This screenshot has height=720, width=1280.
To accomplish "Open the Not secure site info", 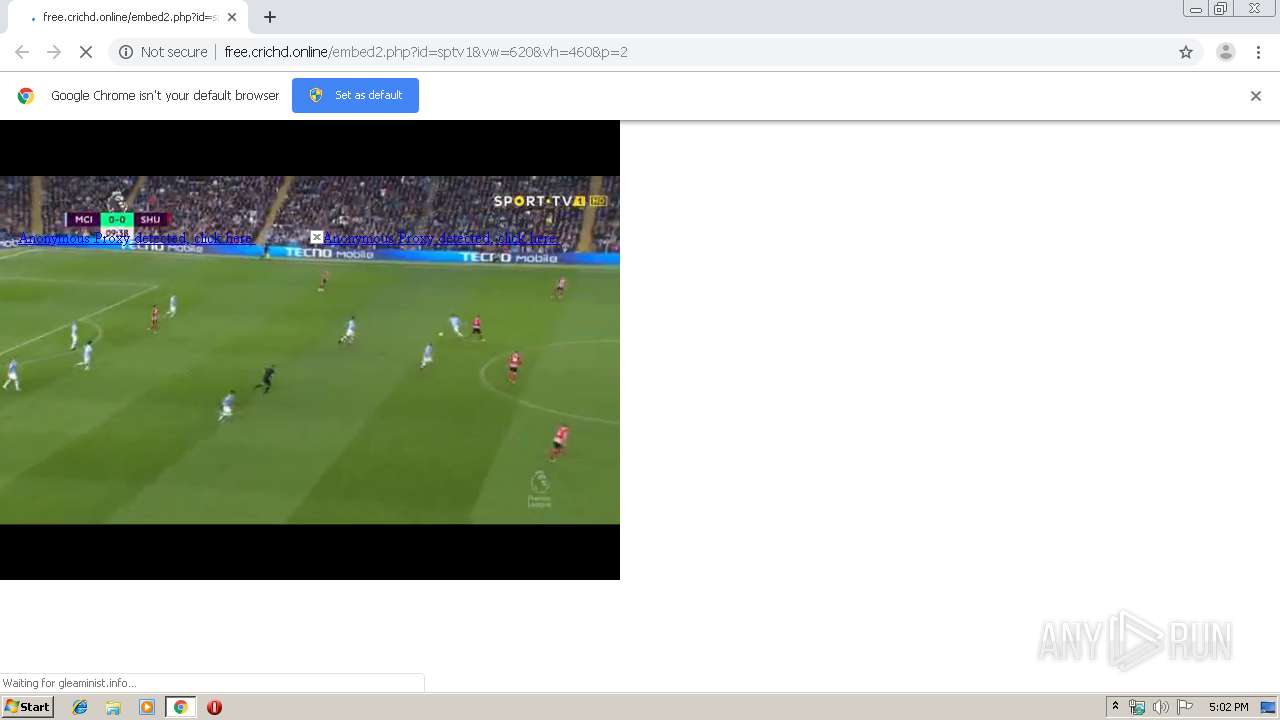I will [163, 52].
